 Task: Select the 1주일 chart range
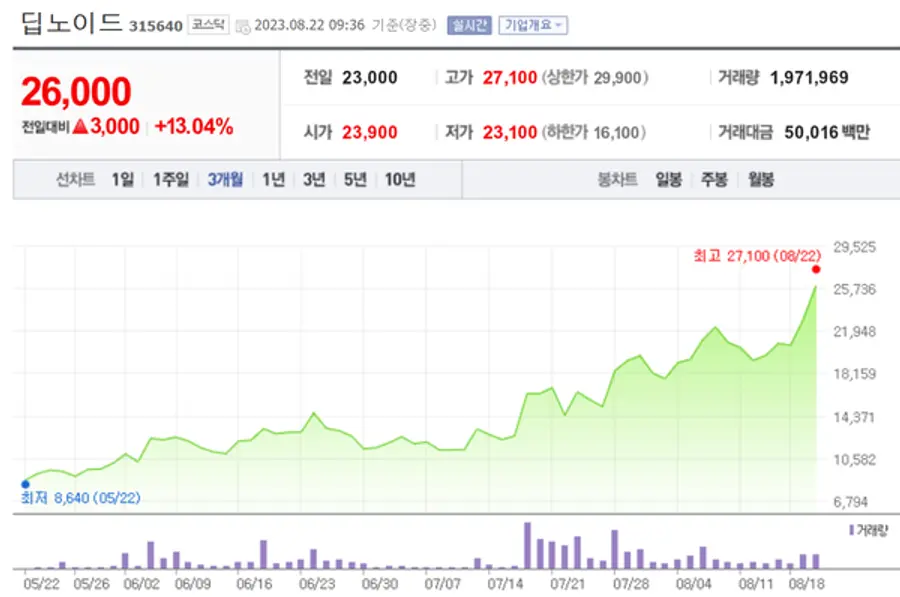tap(170, 180)
